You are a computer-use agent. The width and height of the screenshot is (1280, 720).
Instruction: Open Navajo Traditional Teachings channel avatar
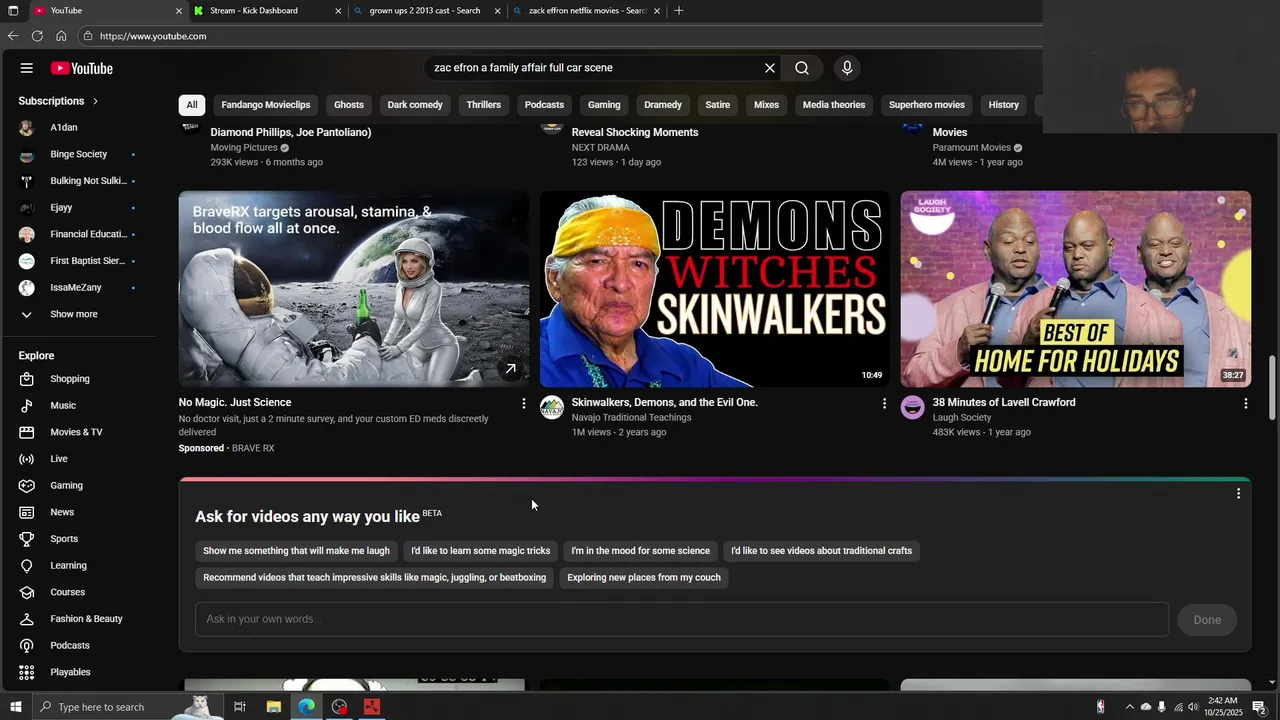(x=552, y=407)
